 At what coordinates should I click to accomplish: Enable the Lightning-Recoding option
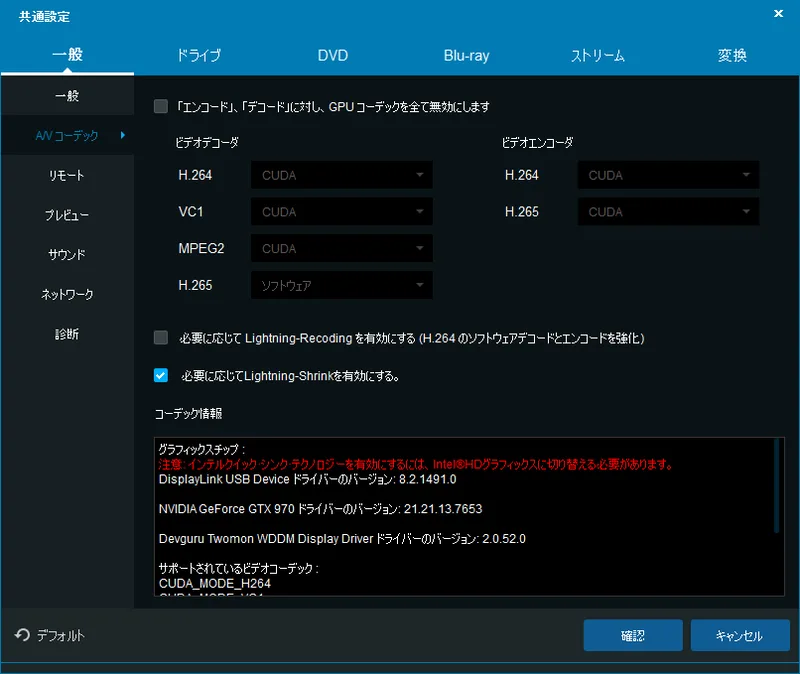(x=160, y=338)
